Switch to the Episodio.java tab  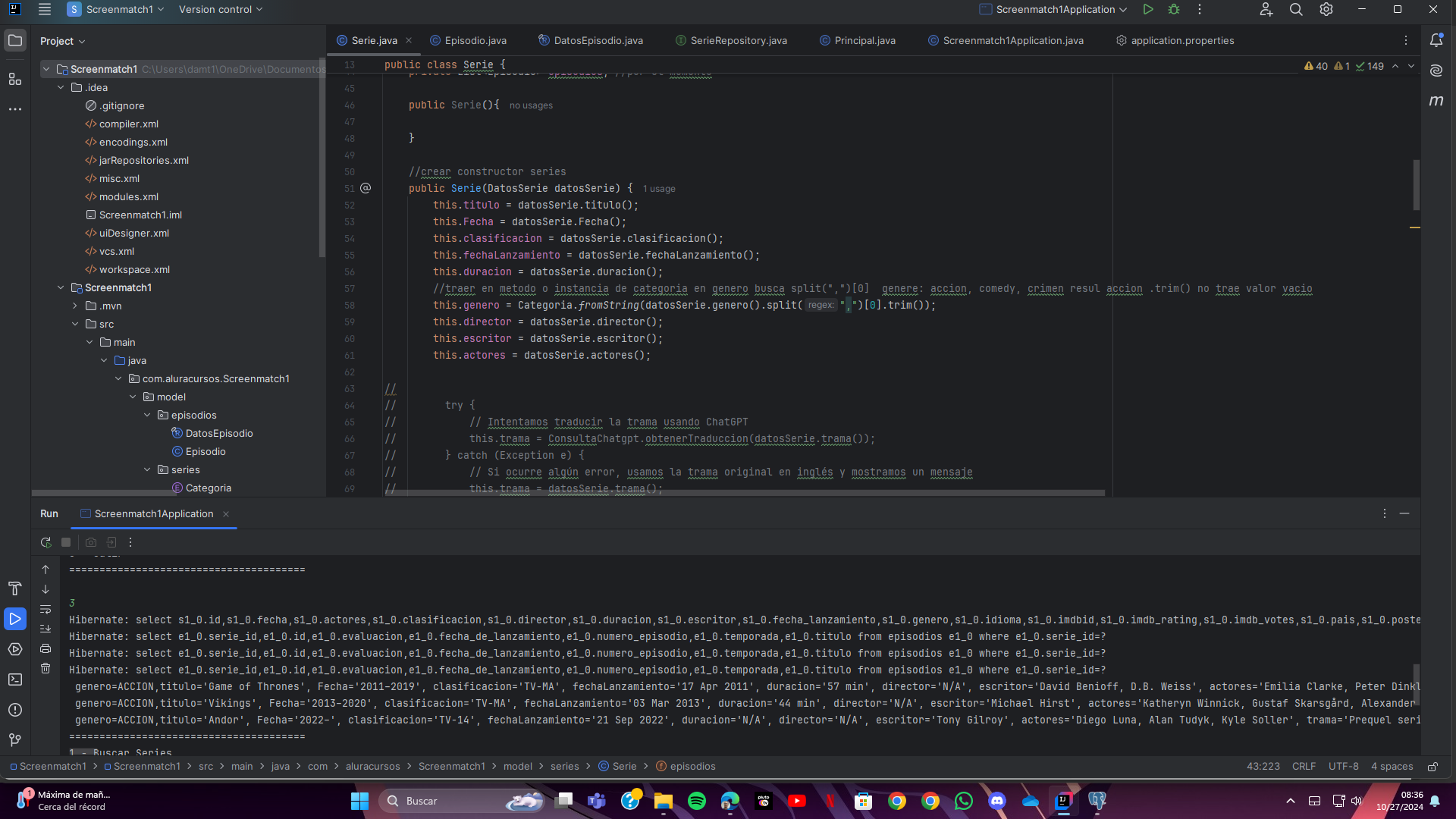pyautogui.click(x=468, y=40)
